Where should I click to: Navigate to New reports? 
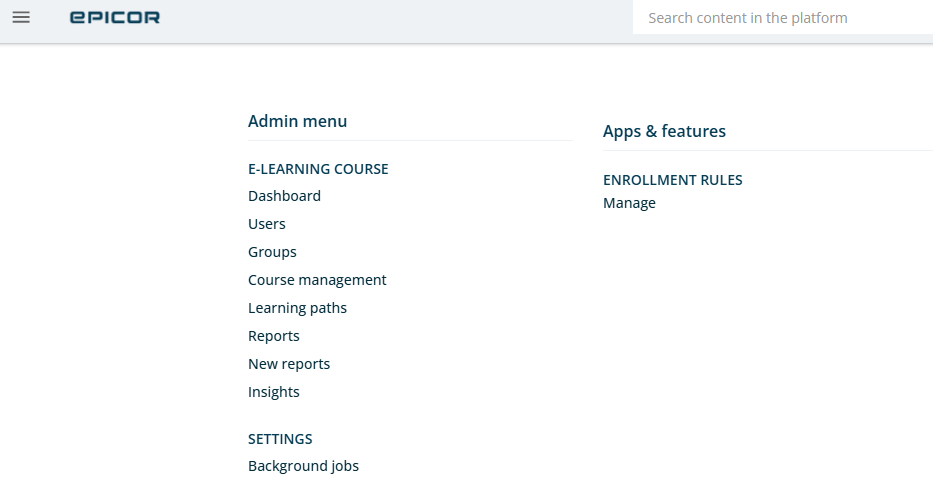[x=289, y=364]
